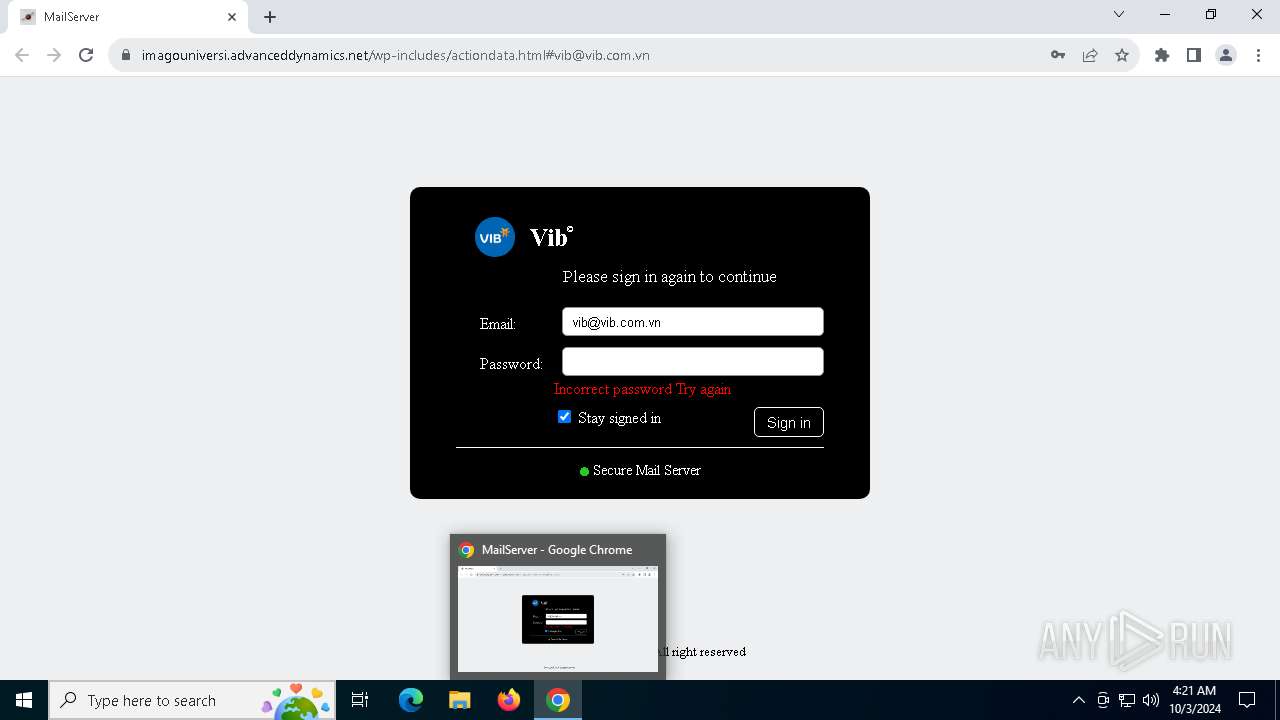Click the Please sign in again text
This screenshot has width=1280, height=720.
[x=669, y=276]
